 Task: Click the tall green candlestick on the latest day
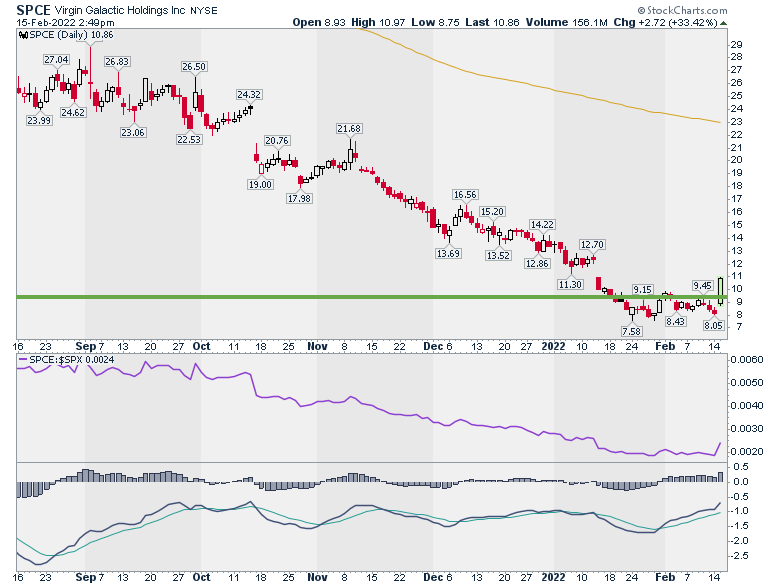pyautogui.click(x=721, y=292)
